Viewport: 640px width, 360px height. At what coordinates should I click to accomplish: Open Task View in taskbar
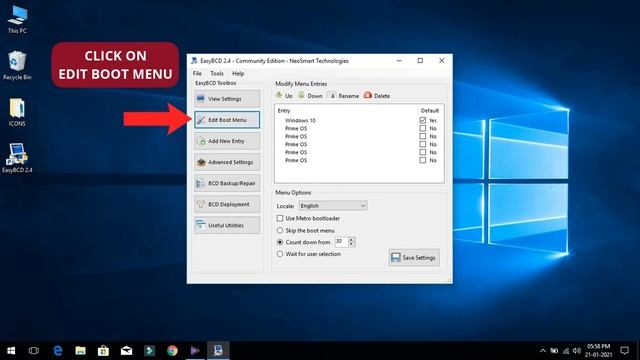pyautogui.click(x=34, y=351)
